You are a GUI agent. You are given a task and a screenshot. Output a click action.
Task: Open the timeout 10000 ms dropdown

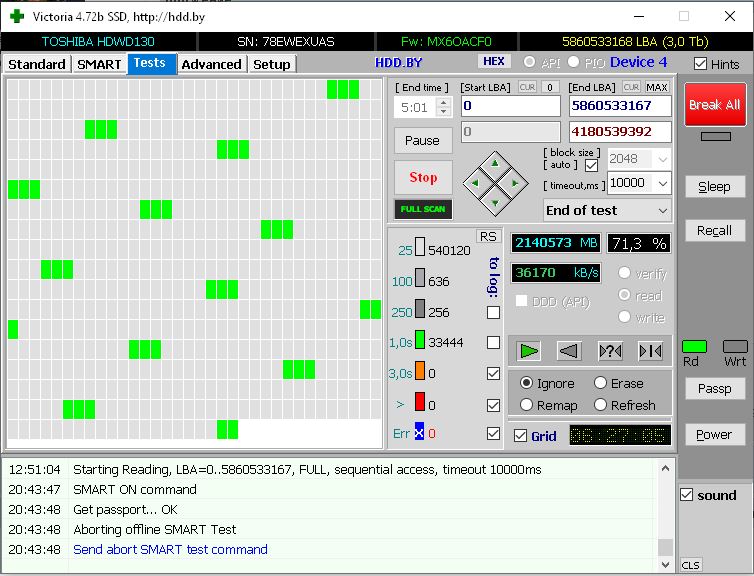(x=663, y=183)
